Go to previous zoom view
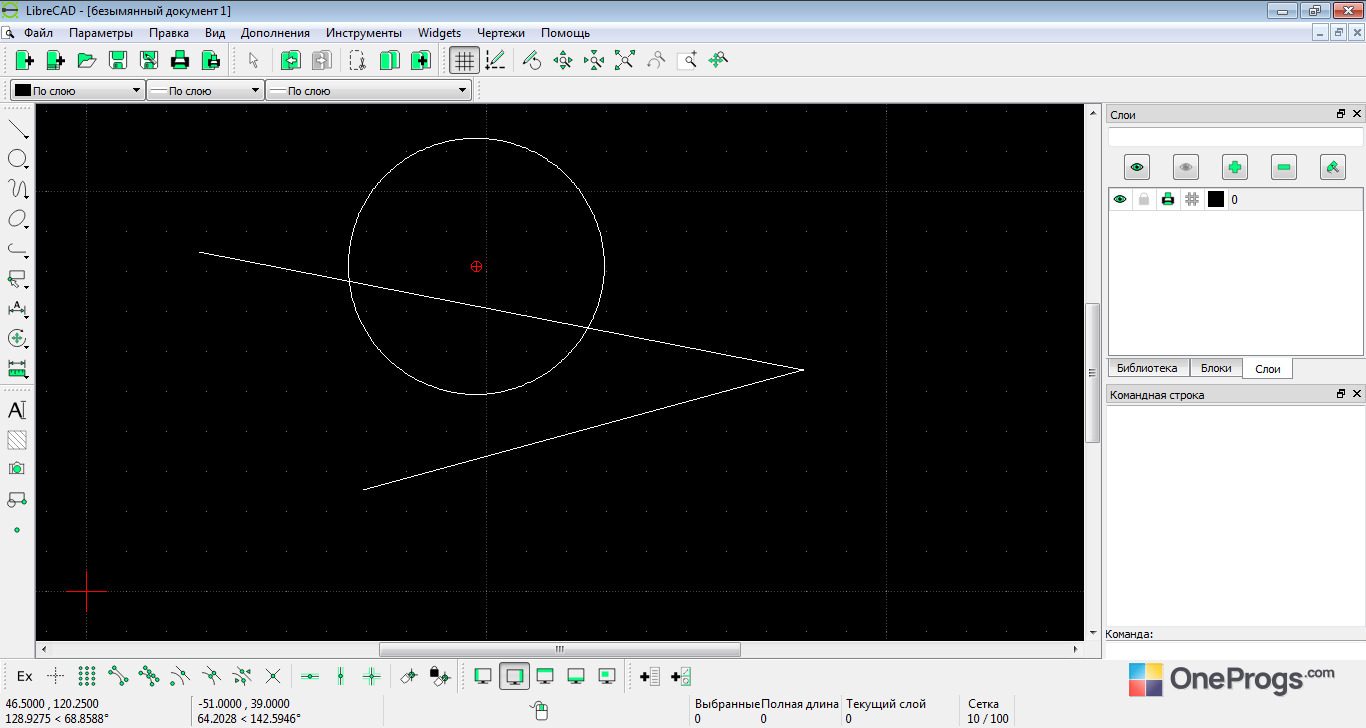1366x728 pixels. [656, 60]
